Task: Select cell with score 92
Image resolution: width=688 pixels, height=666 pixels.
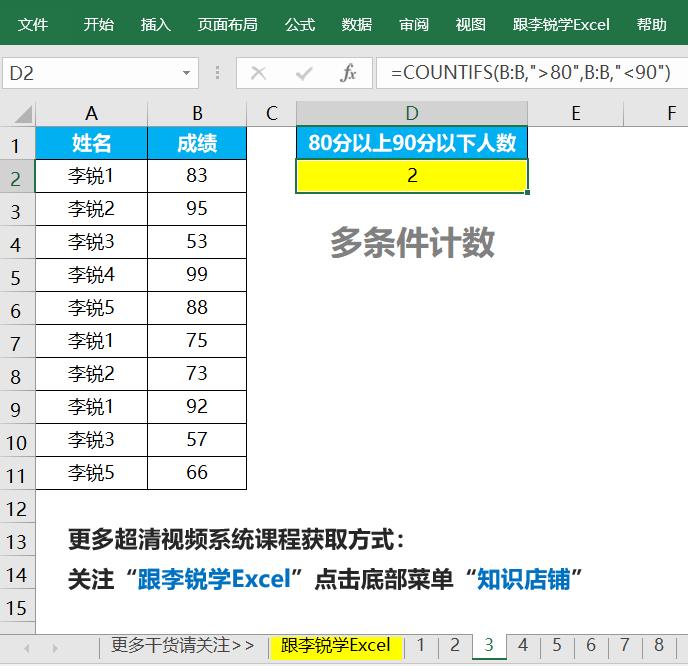Action: point(197,407)
